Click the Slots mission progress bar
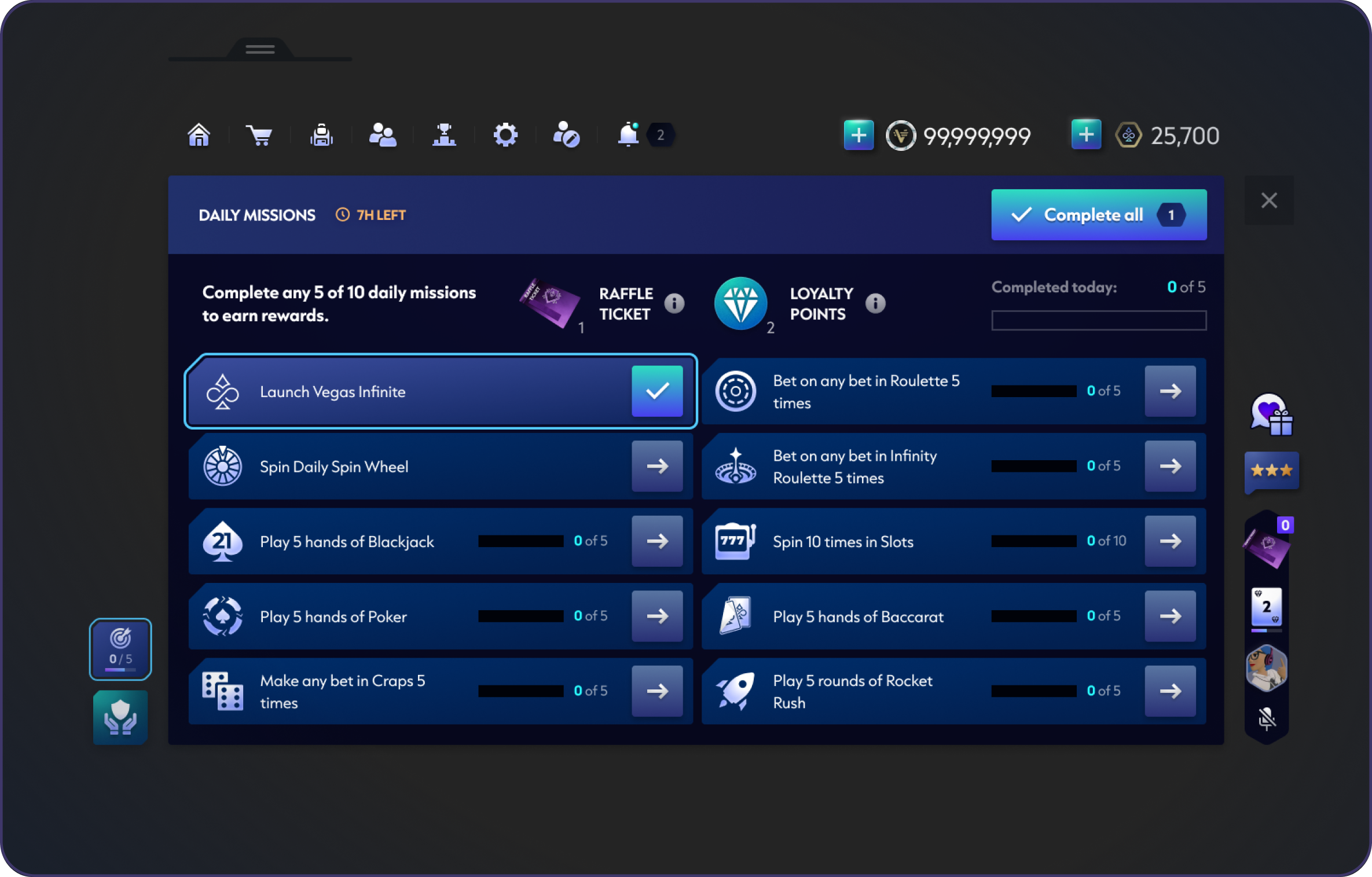Image resolution: width=1372 pixels, height=877 pixels. pyautogui.click(x=1033, y=541)
